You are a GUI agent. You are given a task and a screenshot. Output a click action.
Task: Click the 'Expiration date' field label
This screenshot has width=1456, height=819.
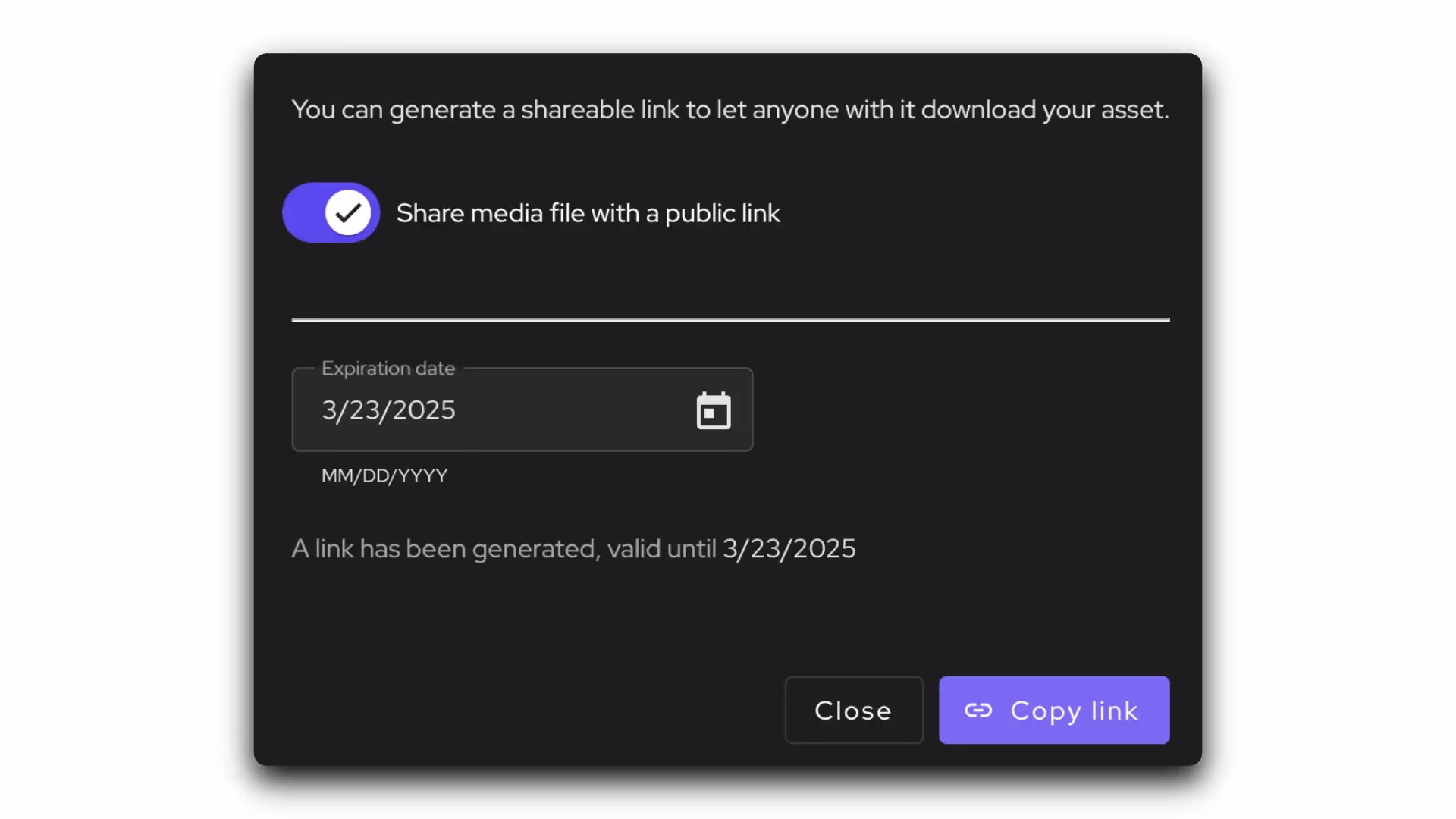coord(388,369)
